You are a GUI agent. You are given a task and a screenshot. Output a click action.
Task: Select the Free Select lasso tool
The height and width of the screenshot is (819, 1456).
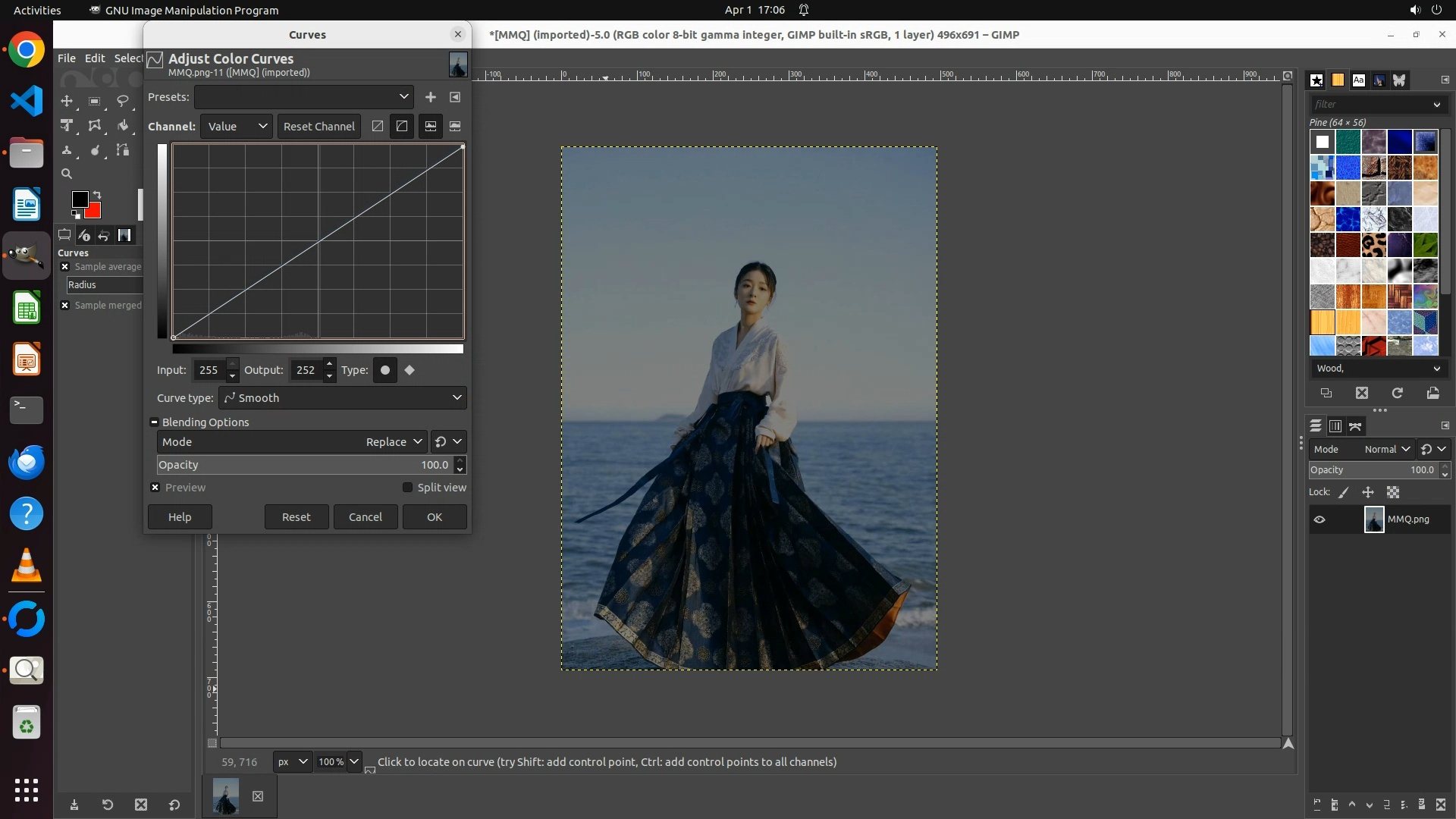[122, 101]
